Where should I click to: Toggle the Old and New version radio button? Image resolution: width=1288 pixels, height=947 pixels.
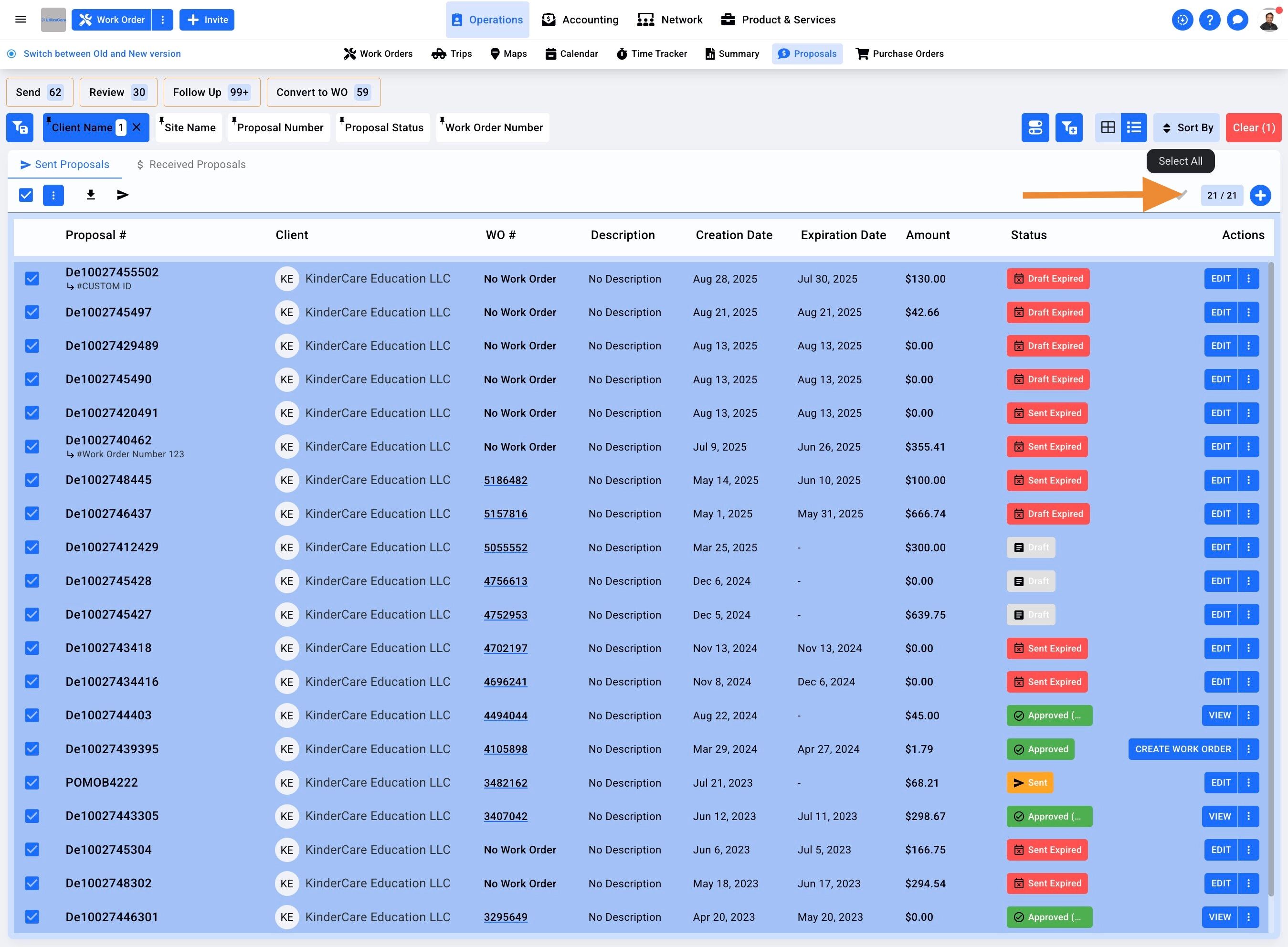pyautogui.click(x=11, y=53)
